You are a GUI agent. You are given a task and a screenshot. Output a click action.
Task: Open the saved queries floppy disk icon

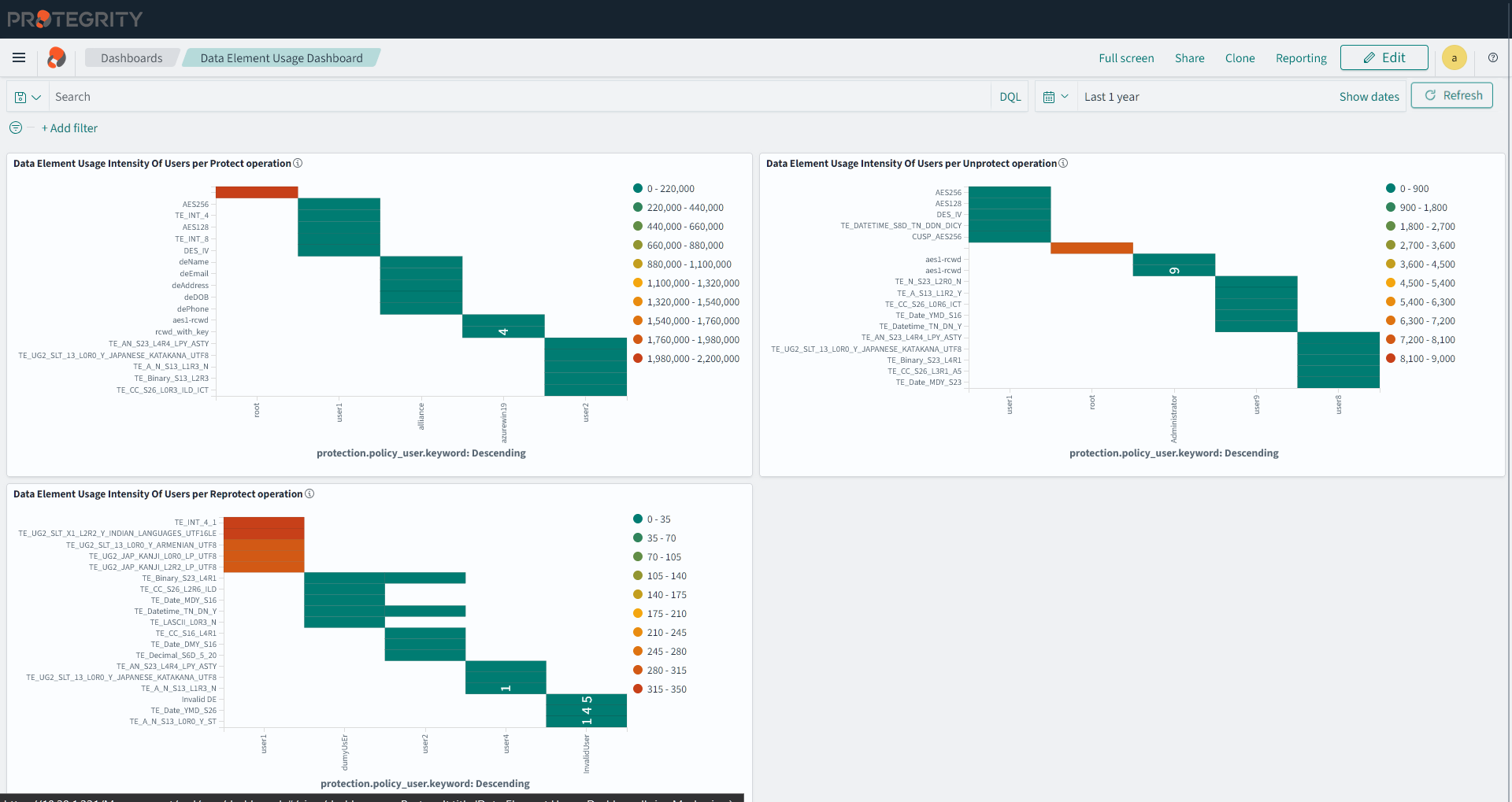20,96
